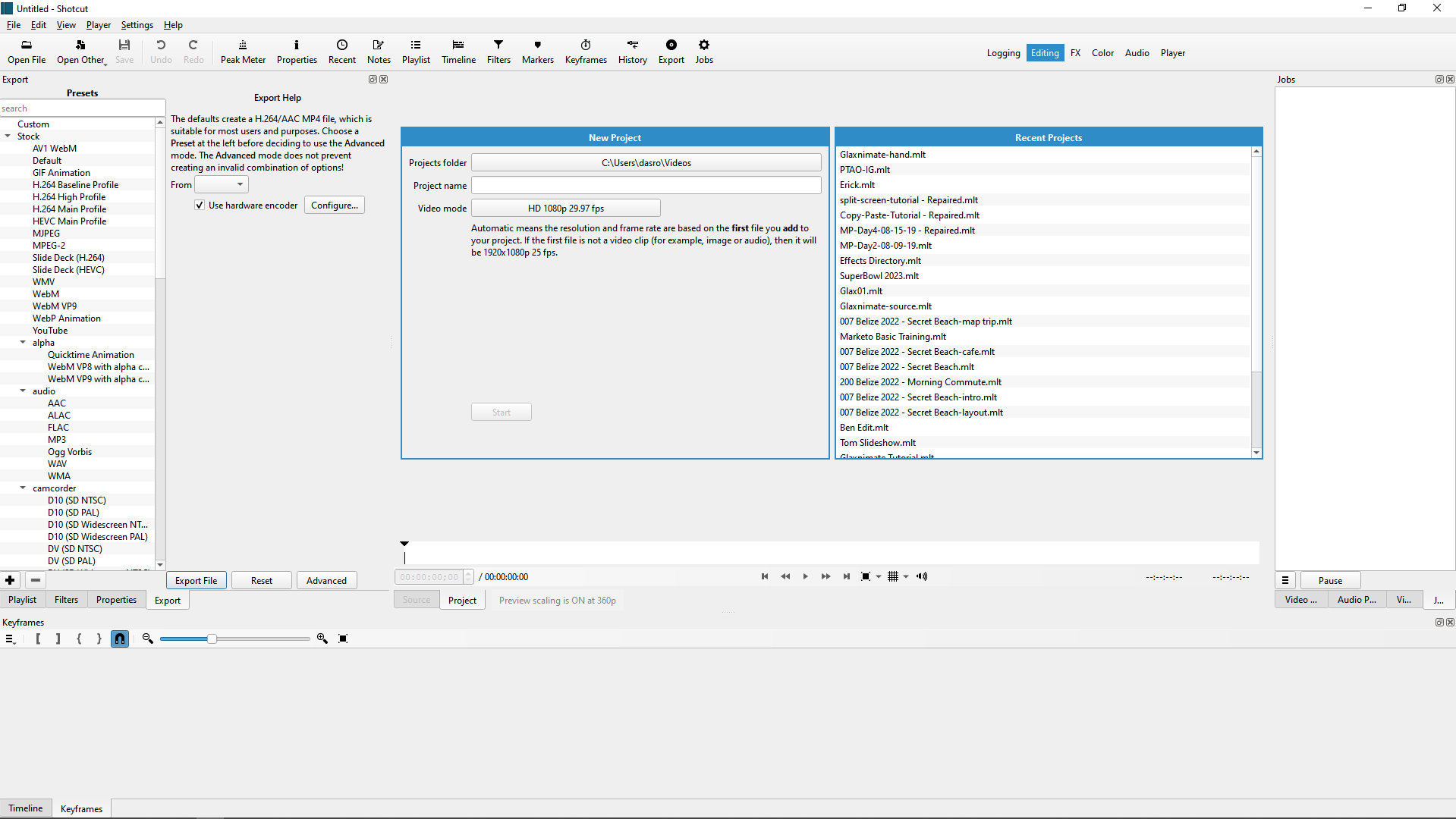Viewport: 1456px width, 819px height.
Task: Switch to the Playlist tab
Action: pyautogui.click(x=22, y=600)
